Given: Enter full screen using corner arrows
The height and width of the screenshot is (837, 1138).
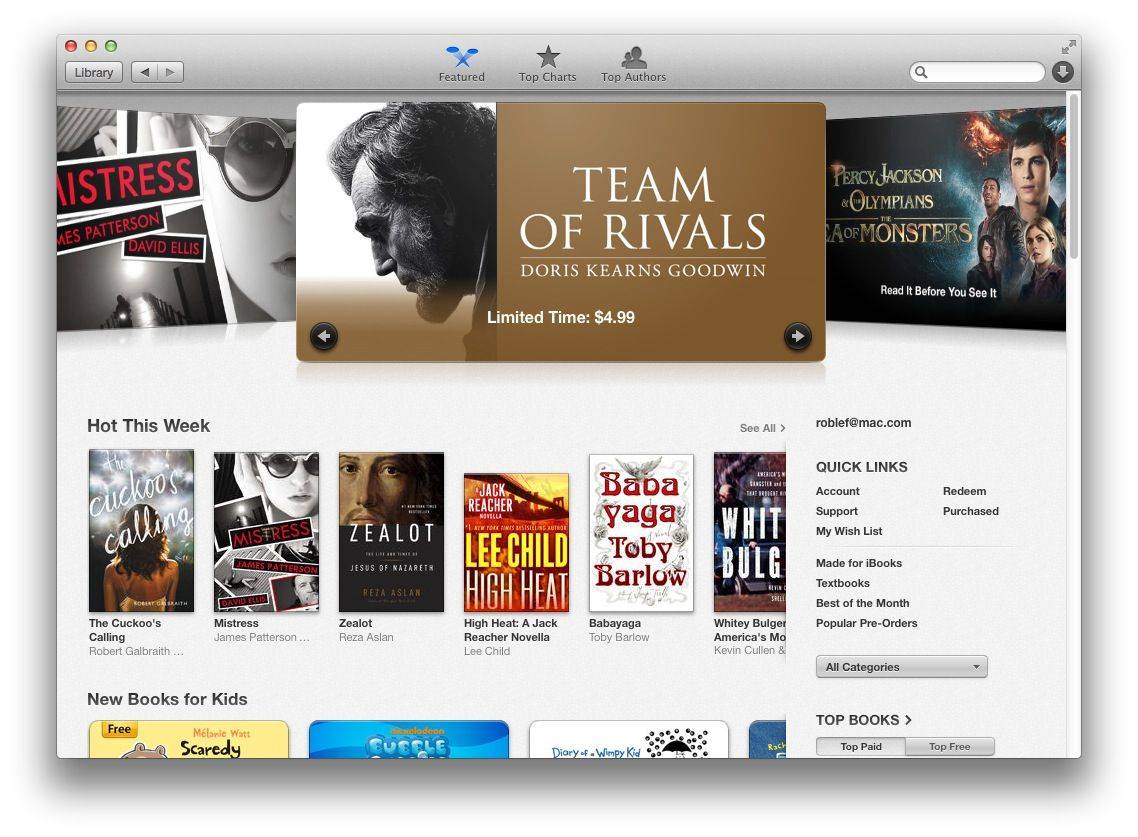Looking at the screenshot, I should click(1068, 47).
